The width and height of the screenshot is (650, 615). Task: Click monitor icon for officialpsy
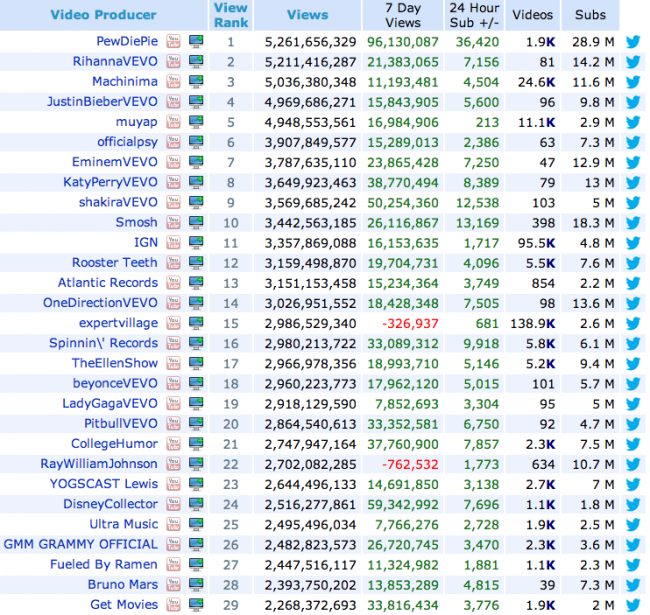click(x=196, y=142)
